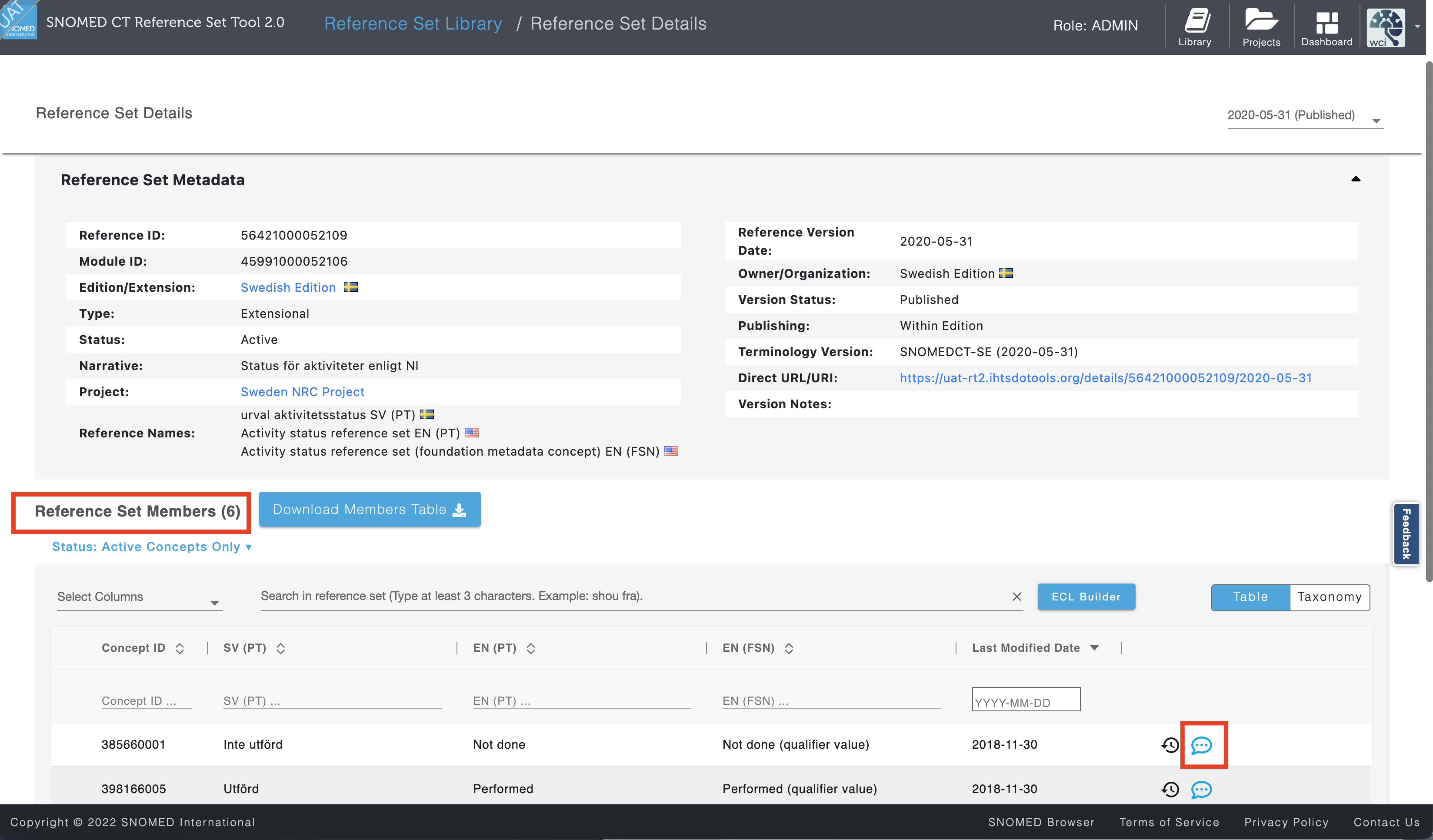Click concept ID 385660001
The image size is (1433, 840).
pos(133,744)
